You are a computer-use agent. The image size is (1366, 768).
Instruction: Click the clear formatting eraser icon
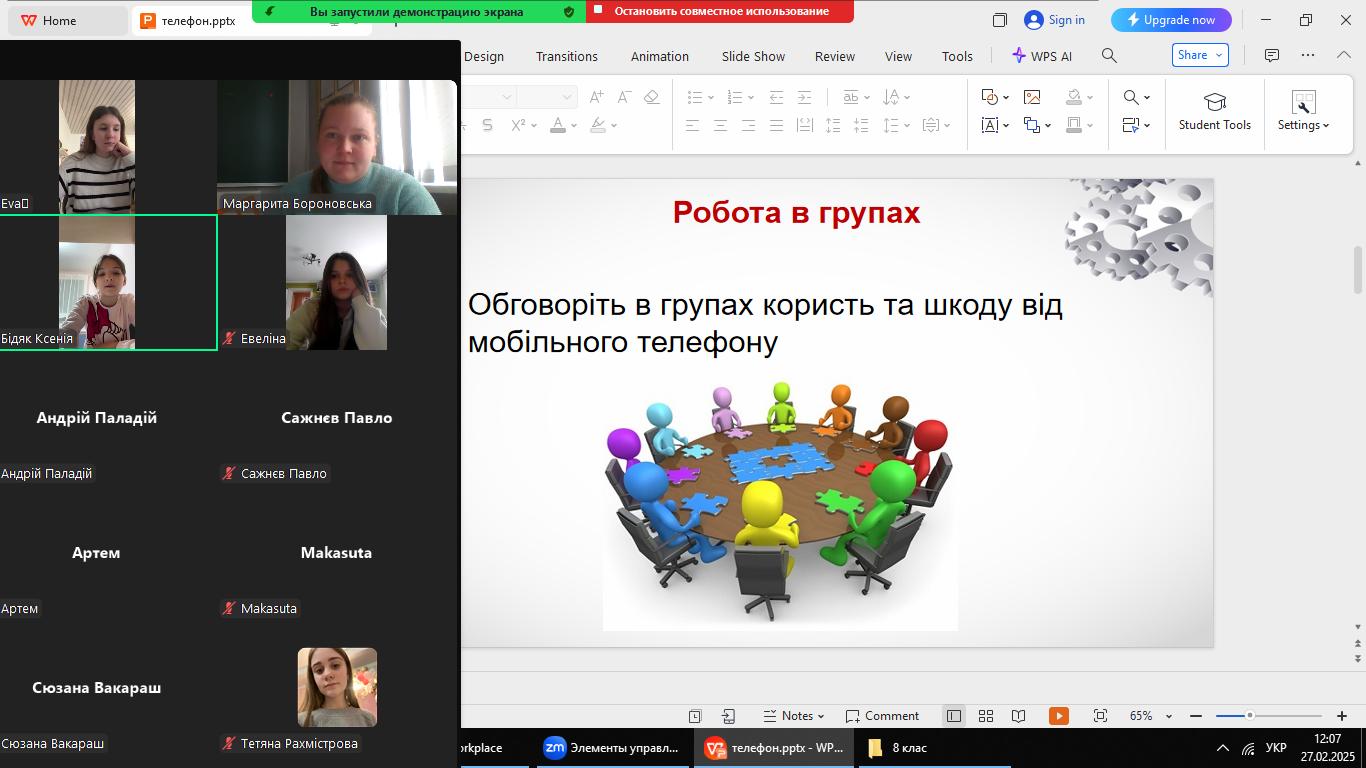tap(652, 97)
